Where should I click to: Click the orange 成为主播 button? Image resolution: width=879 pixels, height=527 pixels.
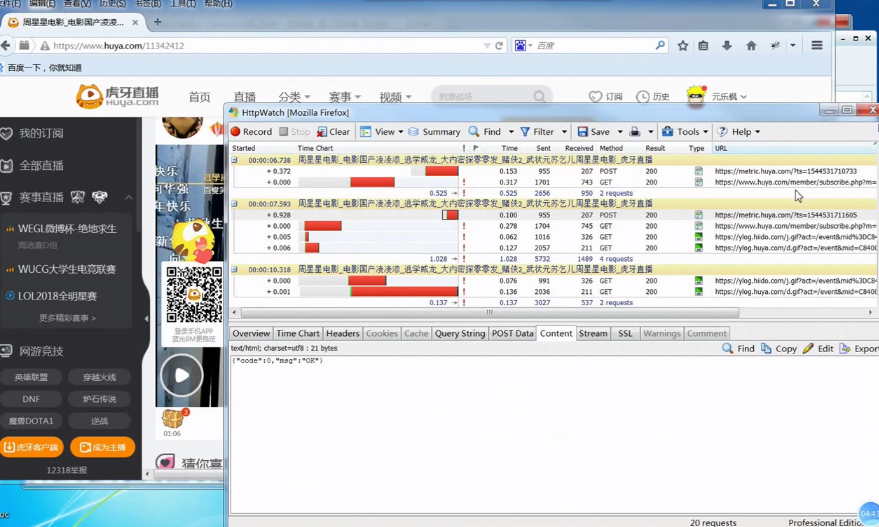(x=102, y=447)
